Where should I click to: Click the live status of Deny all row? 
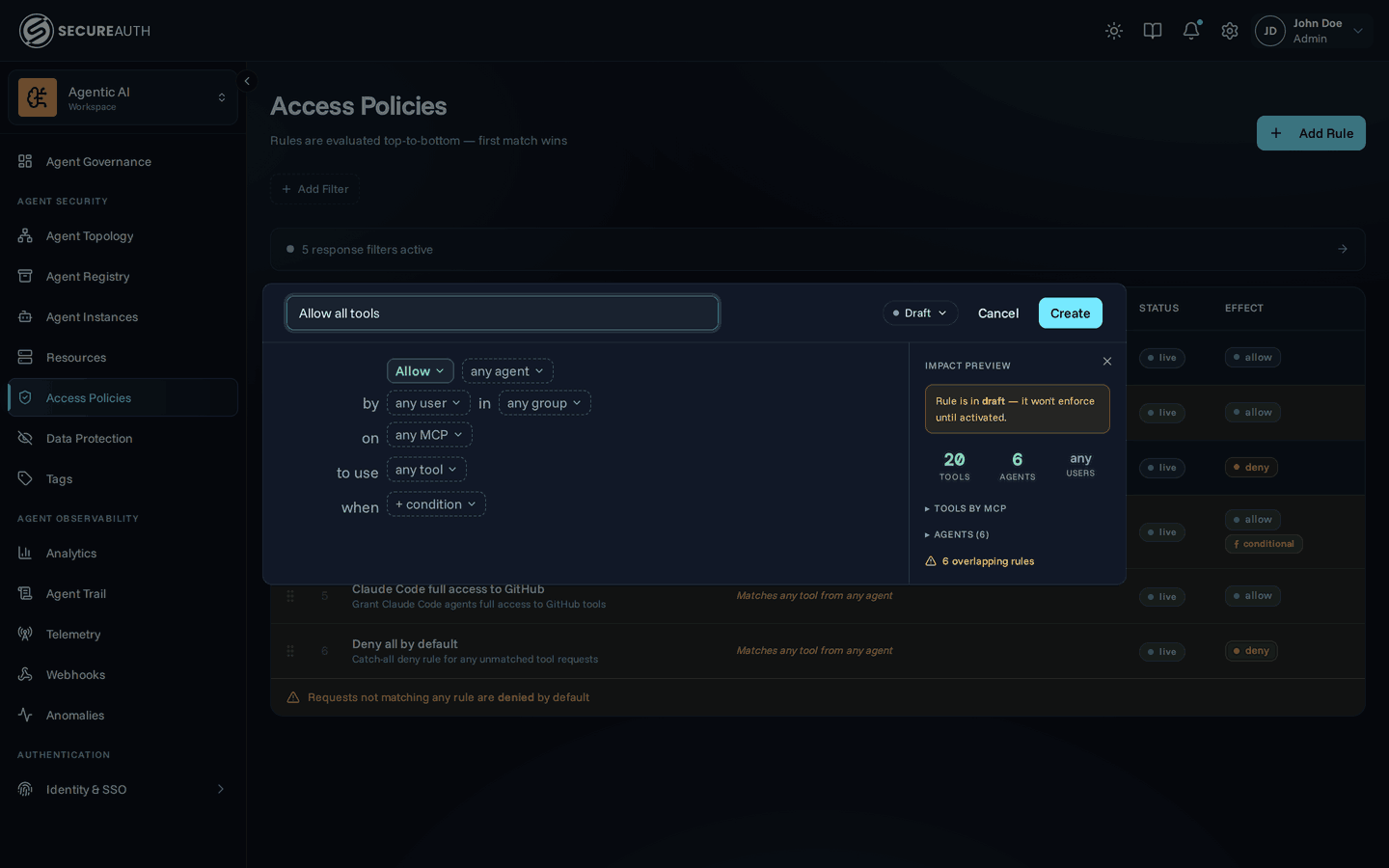1161,652
